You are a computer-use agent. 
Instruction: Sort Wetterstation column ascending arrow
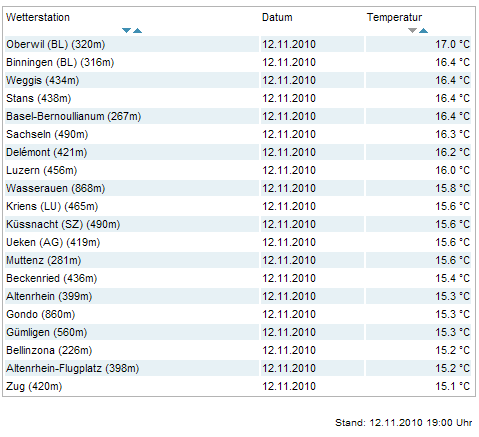138,31
